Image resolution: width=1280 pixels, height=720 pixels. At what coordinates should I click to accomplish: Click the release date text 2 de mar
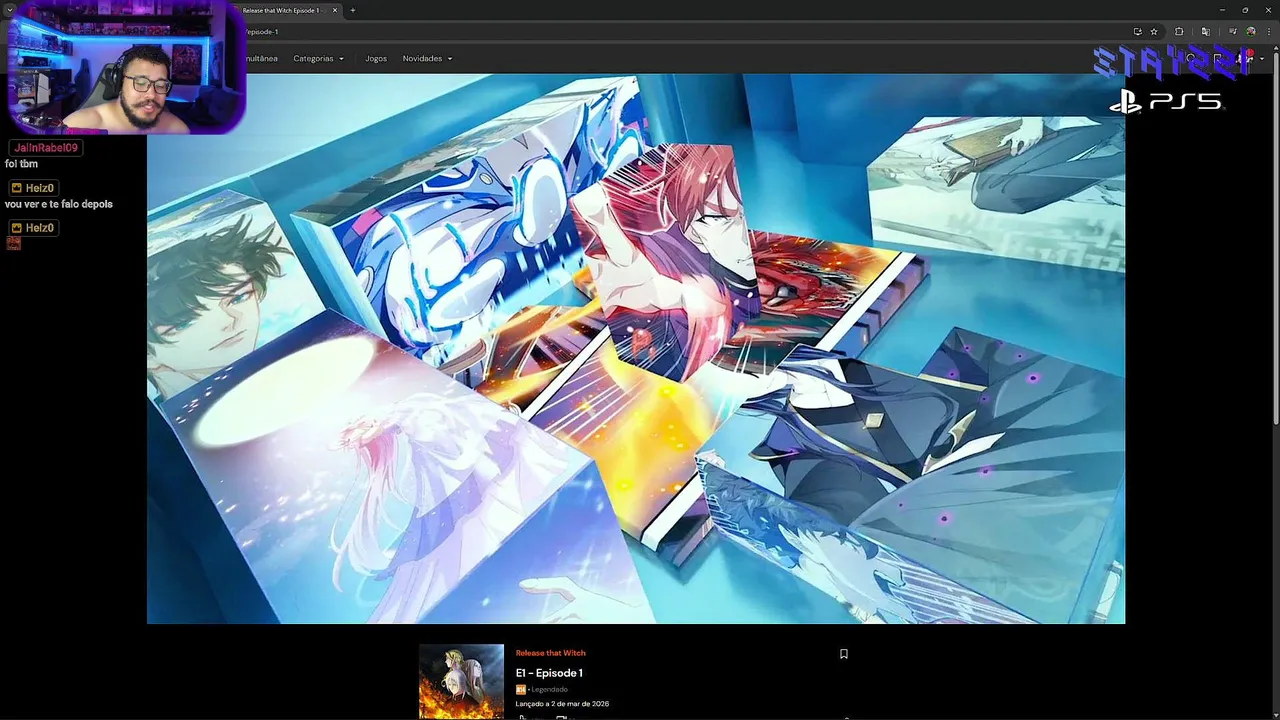tap(562, 704)
